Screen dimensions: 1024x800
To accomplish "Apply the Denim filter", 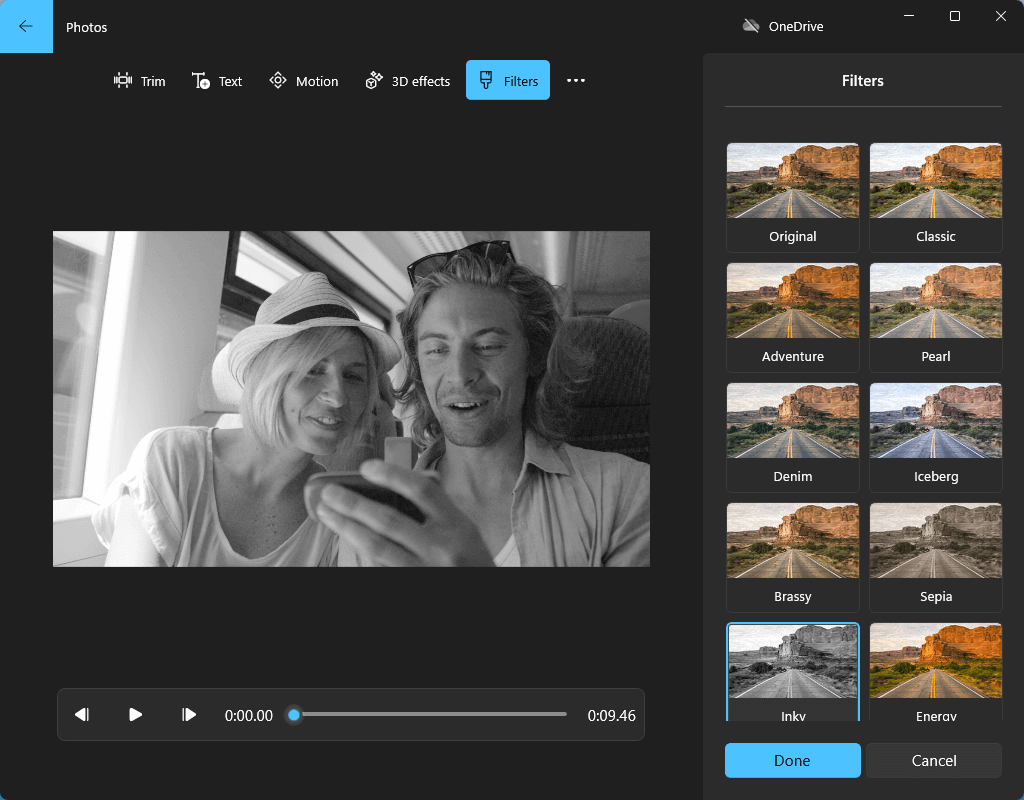I will [793, 438].
